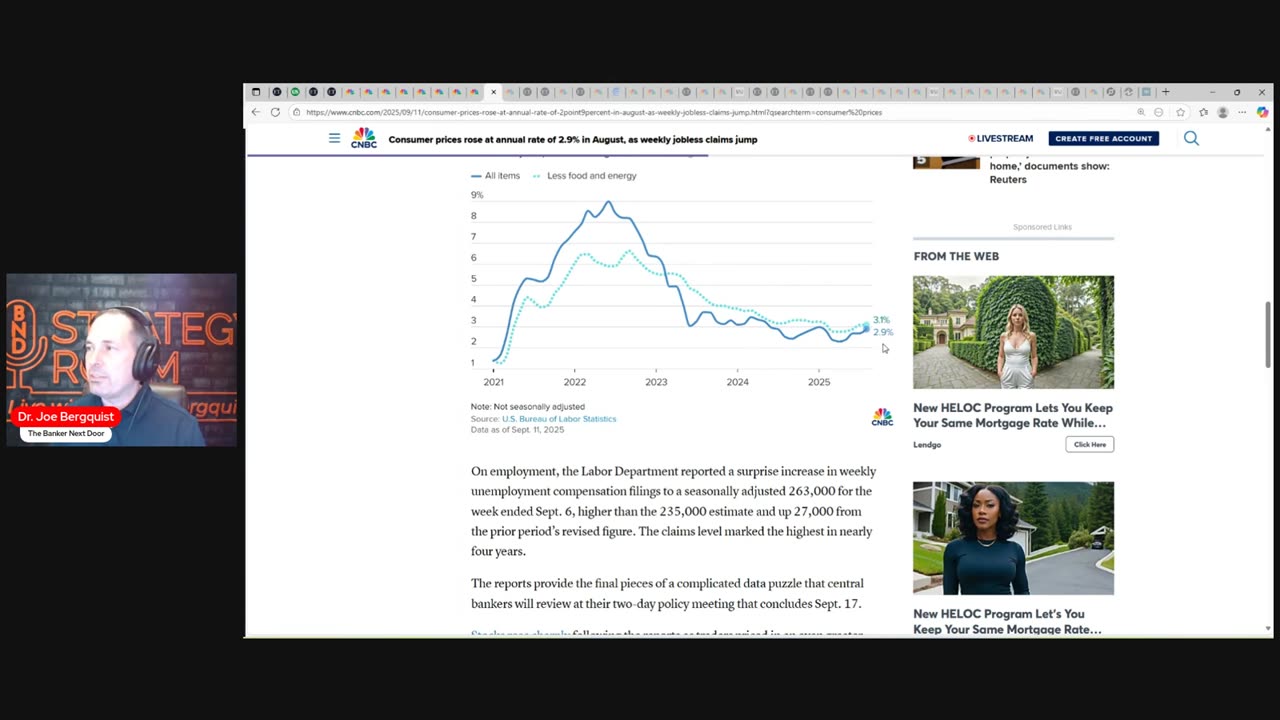Open a new browser tab with plus
The image size is (1280, 720).
pos(1165,92)
